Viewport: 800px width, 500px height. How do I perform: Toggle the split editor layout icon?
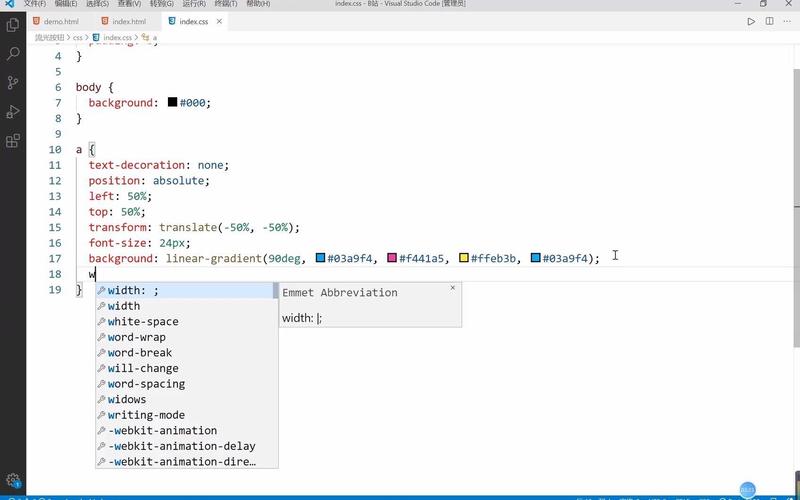pyautogui.click(x=770, y=21)
